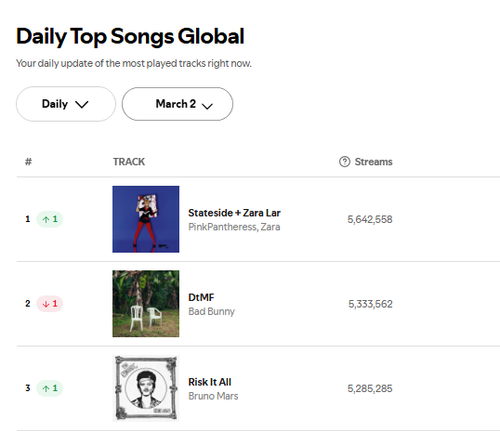Click the red down-arrow badge for rank 2
Viewport: 500px width, 431px height.
click(49, 304)
